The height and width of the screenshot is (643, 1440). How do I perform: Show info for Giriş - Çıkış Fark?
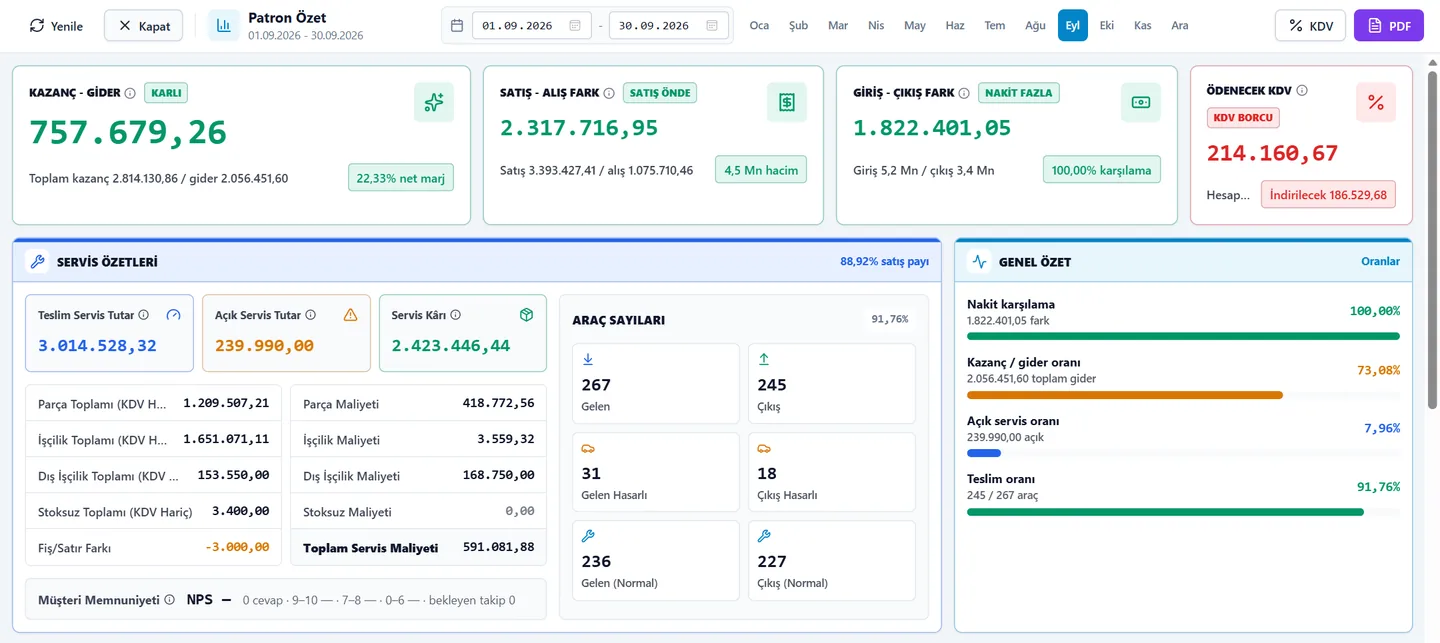[964, 93]
